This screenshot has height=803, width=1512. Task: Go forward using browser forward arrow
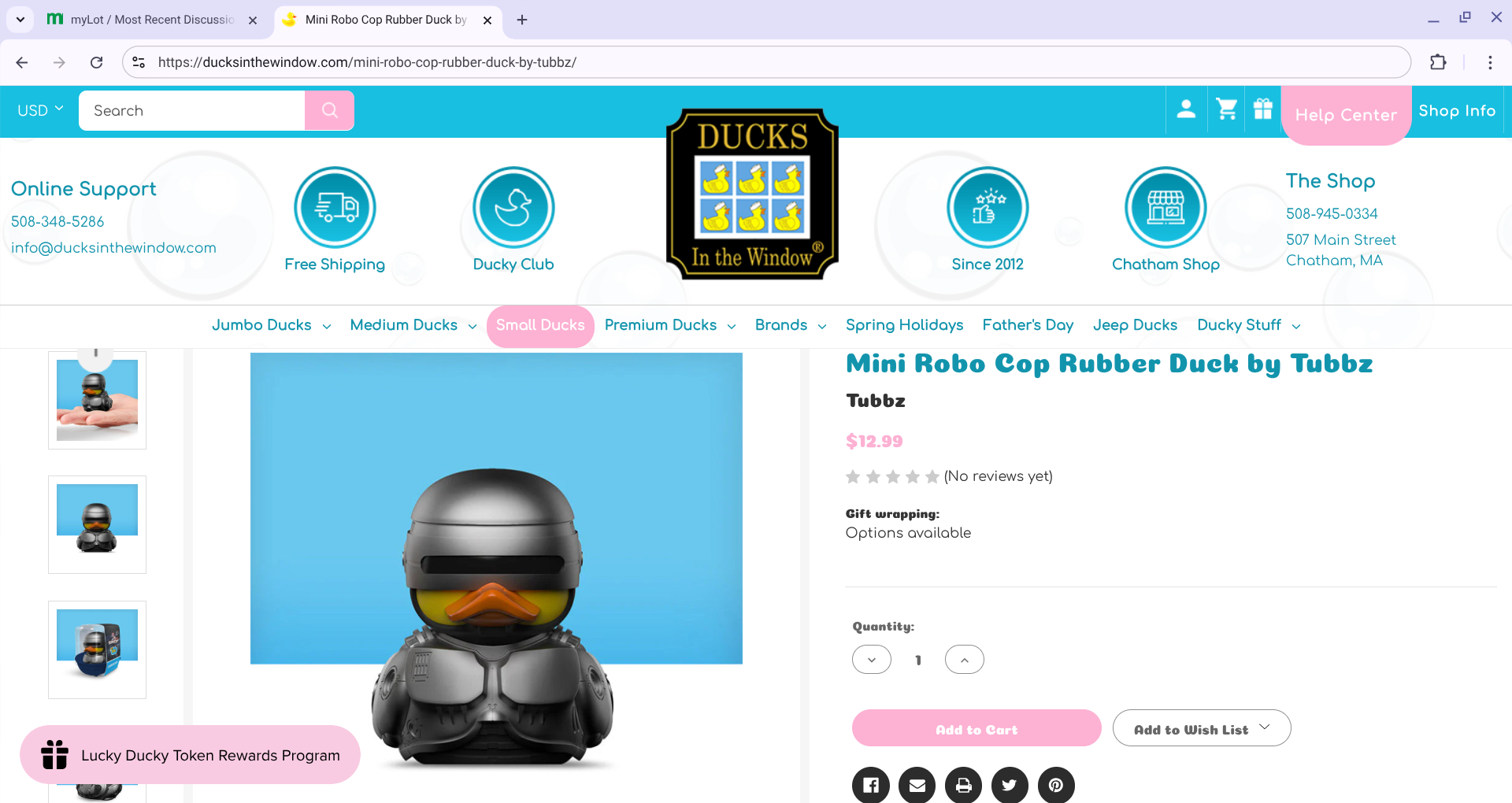tap(59, 62)
